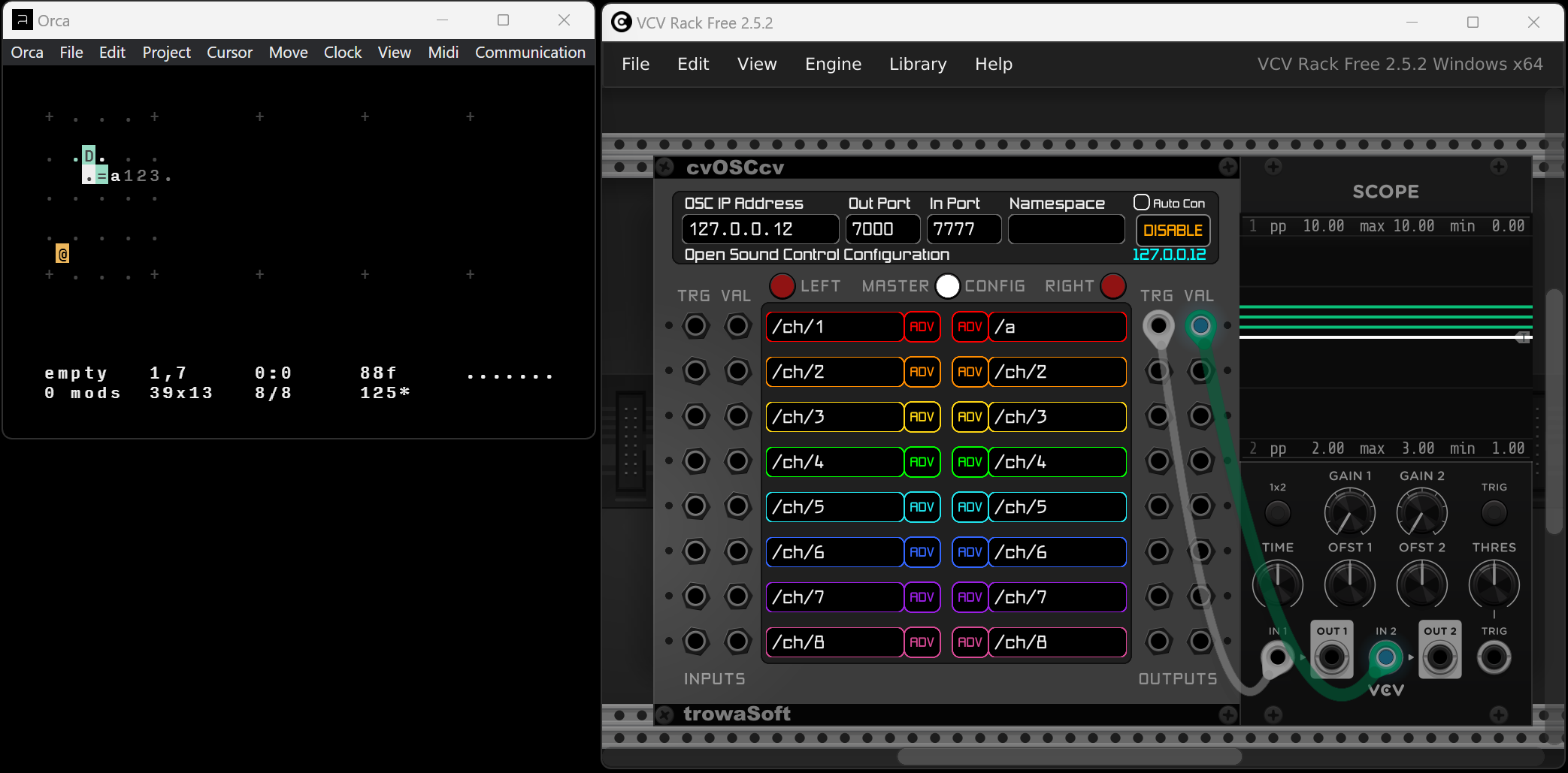Screen dimensions: 1568x773
Task: Click the right ADV button next to /a
Action: pos(970,327)
